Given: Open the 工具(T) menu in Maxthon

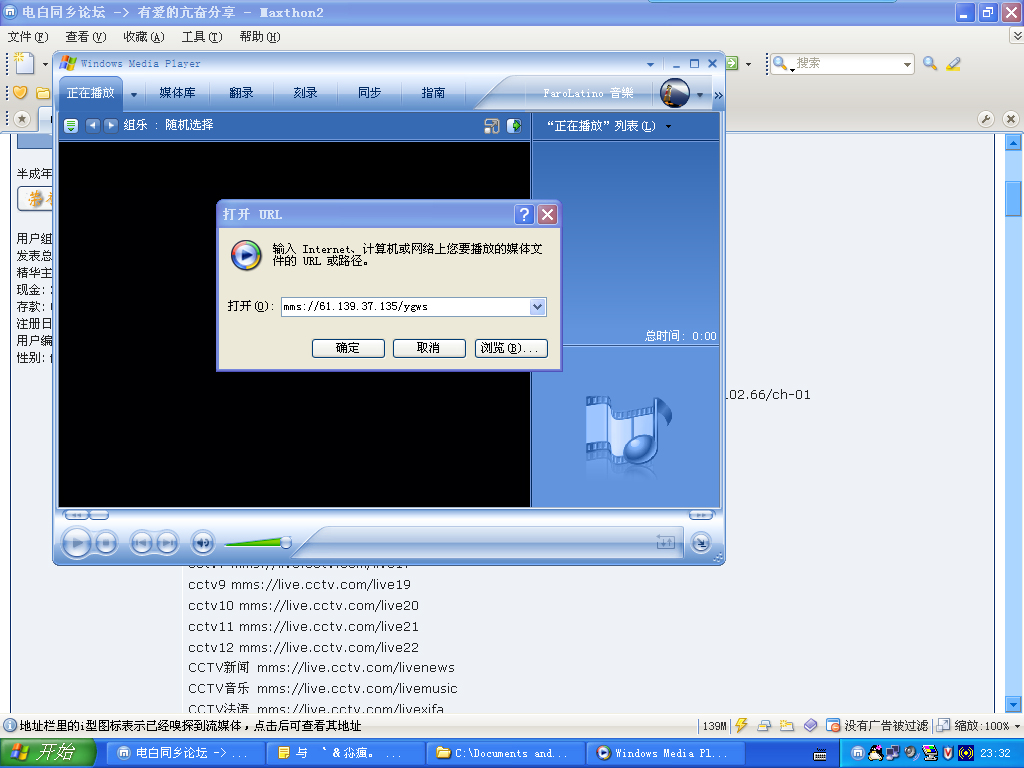Looking at the screenshot, I should (201, 37).
